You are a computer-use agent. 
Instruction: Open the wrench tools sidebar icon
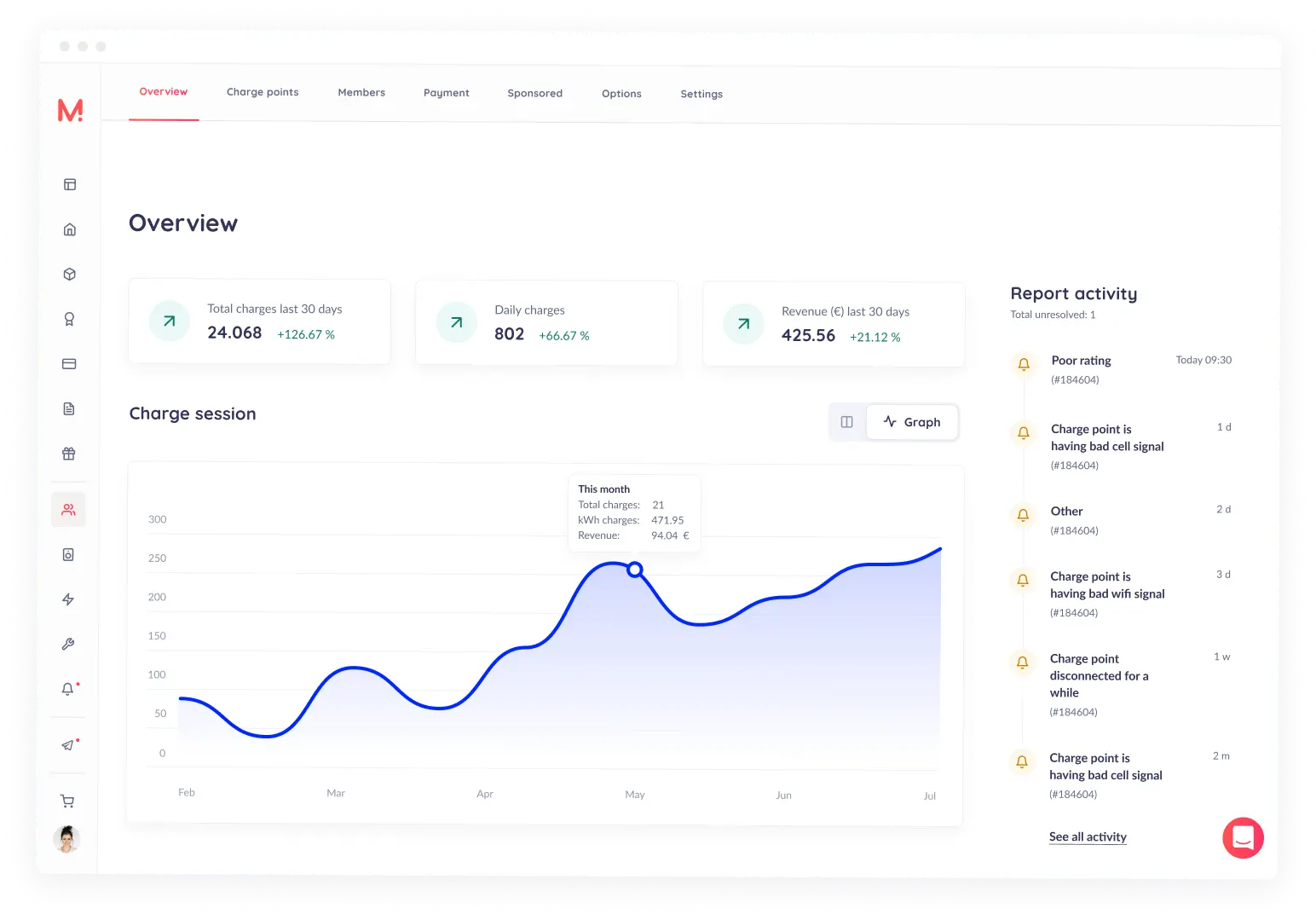pos(68,645)
